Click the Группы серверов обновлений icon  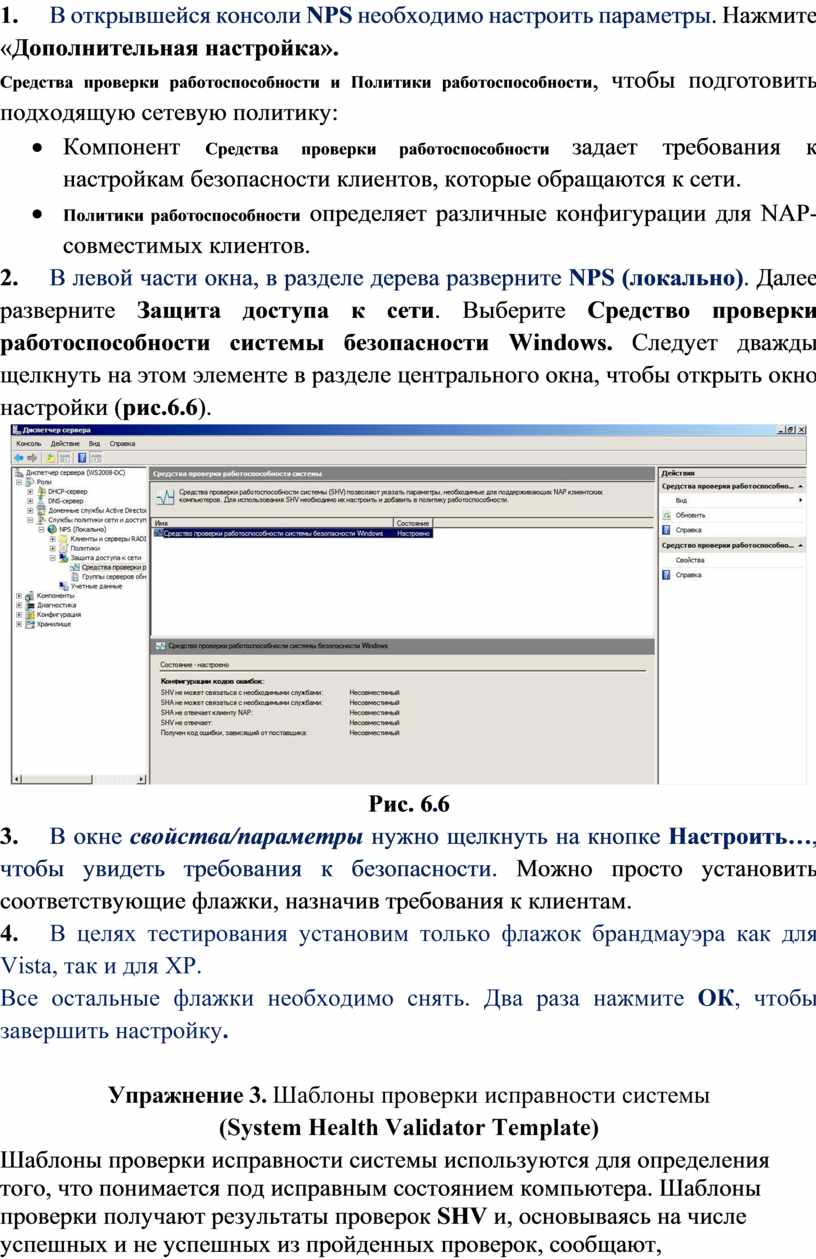tap(75, 577)
